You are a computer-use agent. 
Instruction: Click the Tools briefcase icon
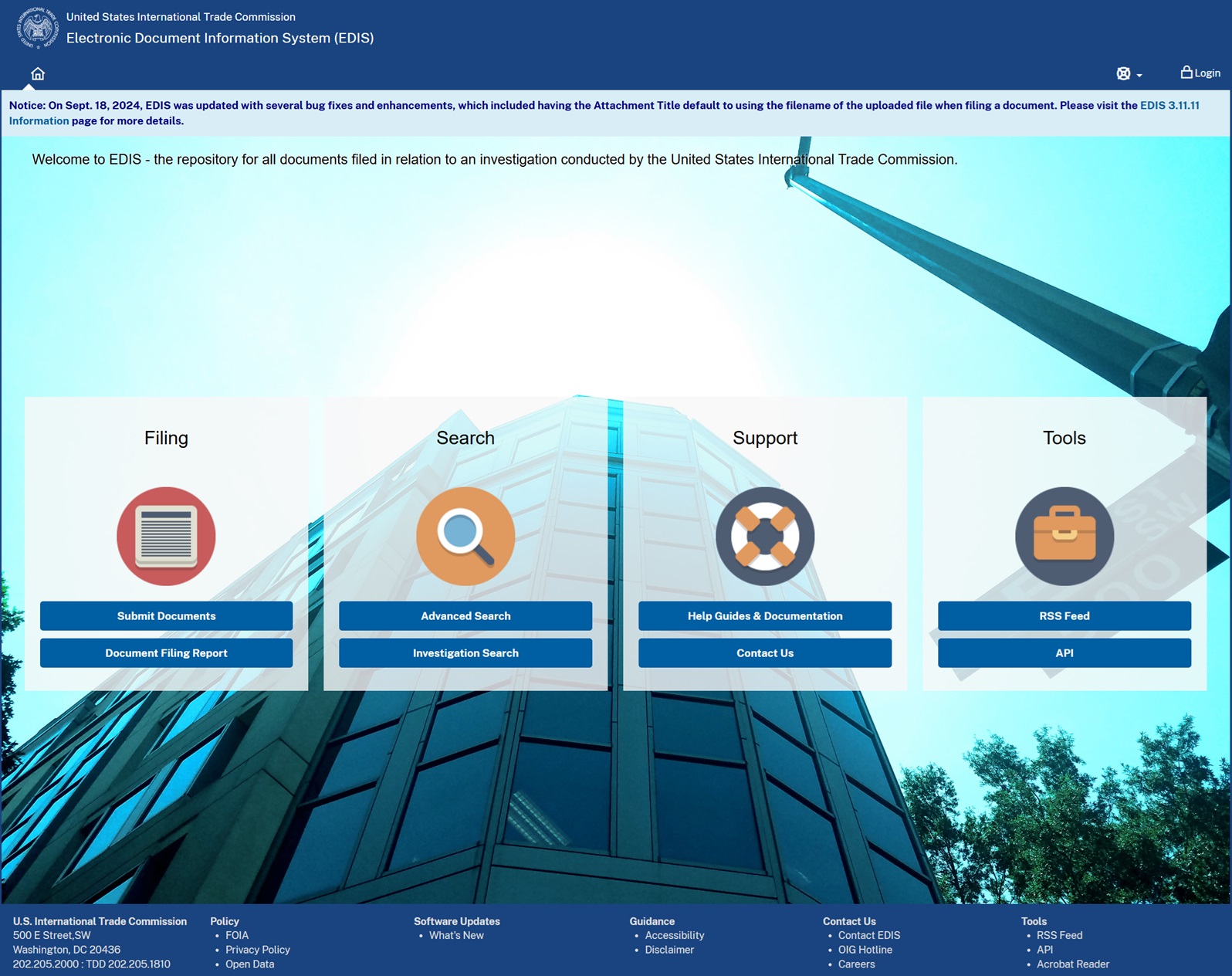(x=1064, y=536)
